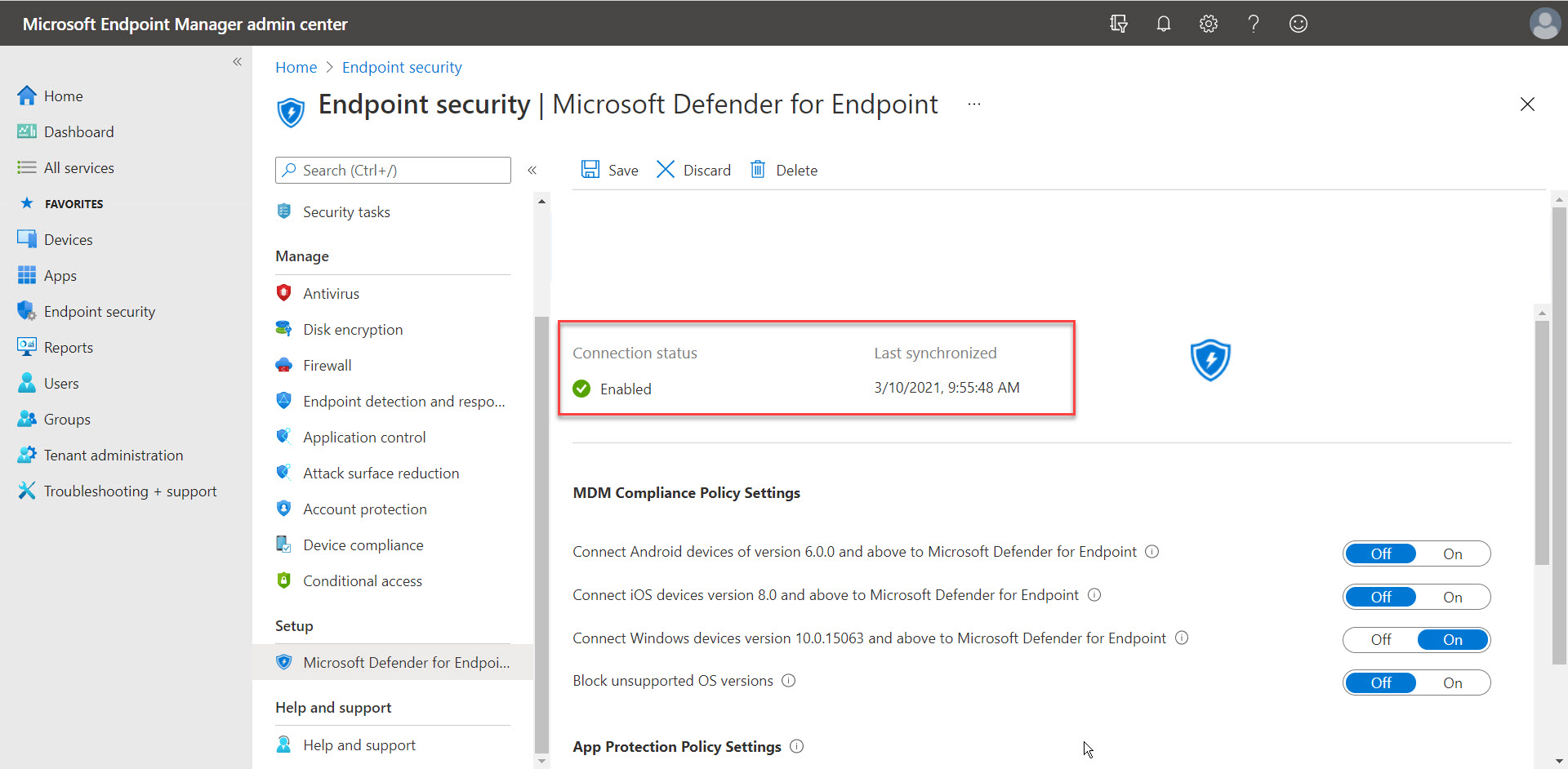Click the Reports icon
The height and width of the screenshot is (769, 1568).
(27, 347)
